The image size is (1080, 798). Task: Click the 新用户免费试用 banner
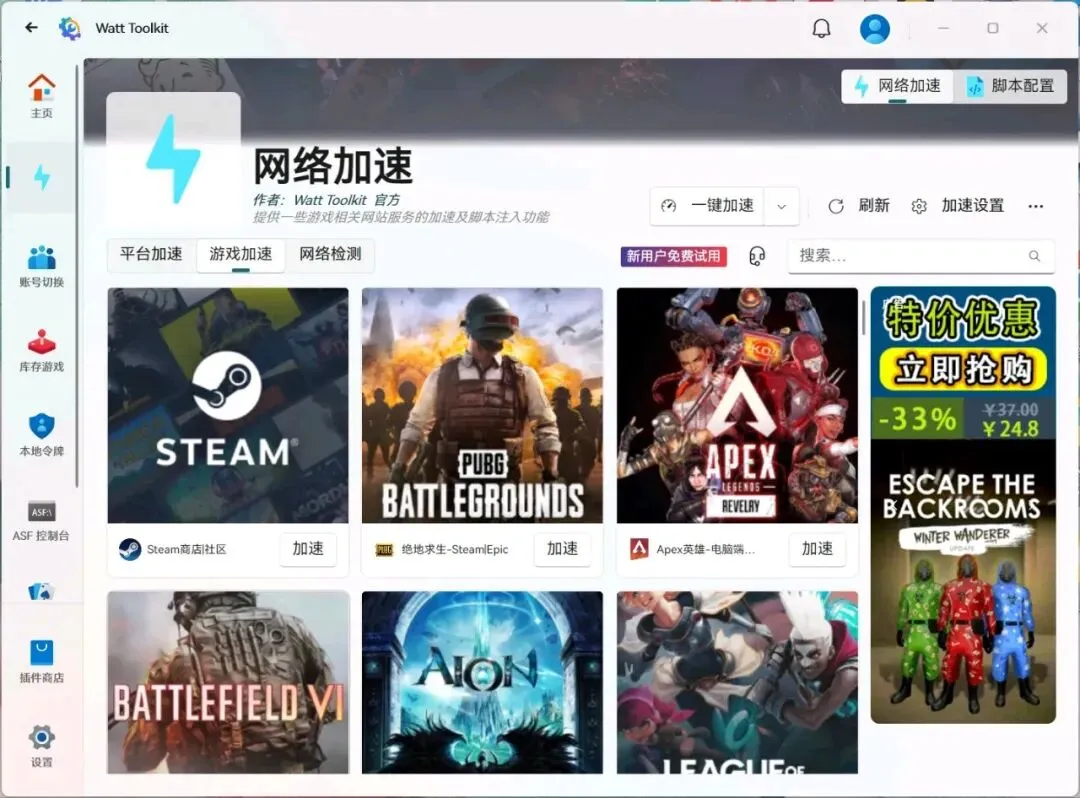[x=674, y=256]
